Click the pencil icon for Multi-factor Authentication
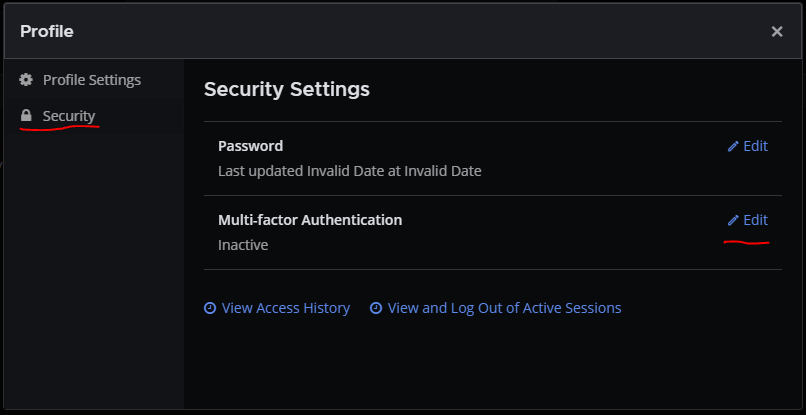This screenshot has width=806, height=415. tap(733, 220)
